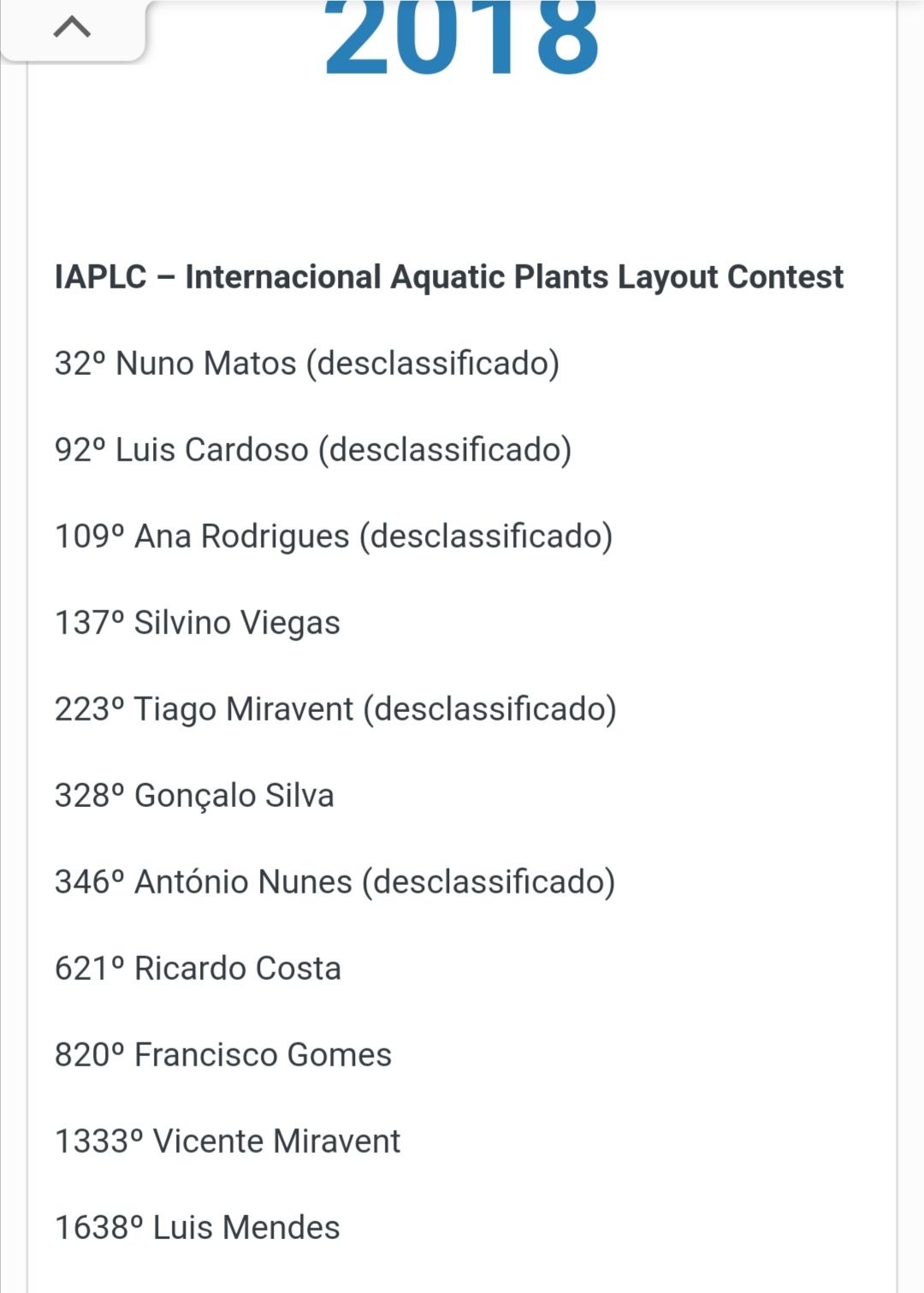This screenshot has height=1293, width=924.
Task: Click the 328º Gonçalo Silva entry
Action: pos(194,796)
